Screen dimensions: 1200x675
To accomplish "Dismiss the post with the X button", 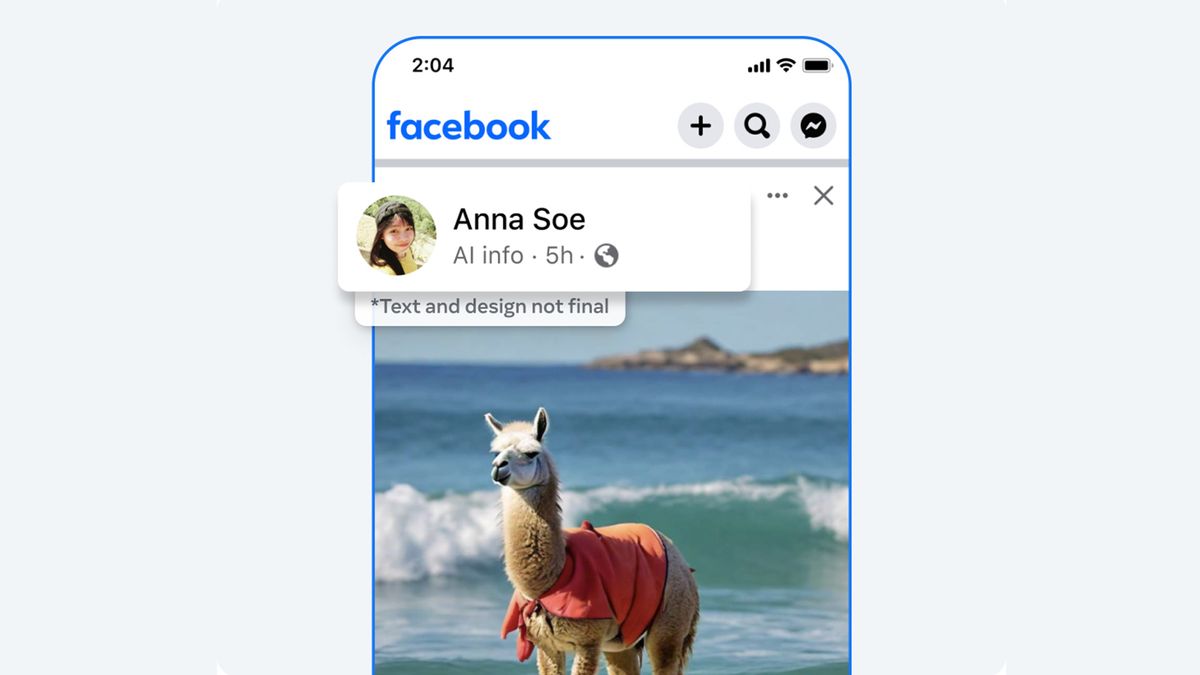I will point(823,195).
